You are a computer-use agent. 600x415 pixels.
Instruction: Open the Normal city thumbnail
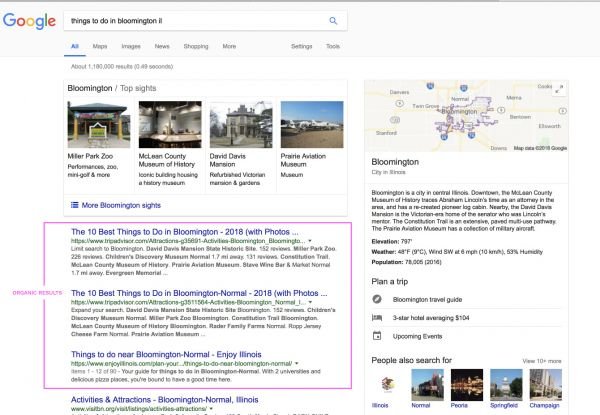click(x=427, y=385)
